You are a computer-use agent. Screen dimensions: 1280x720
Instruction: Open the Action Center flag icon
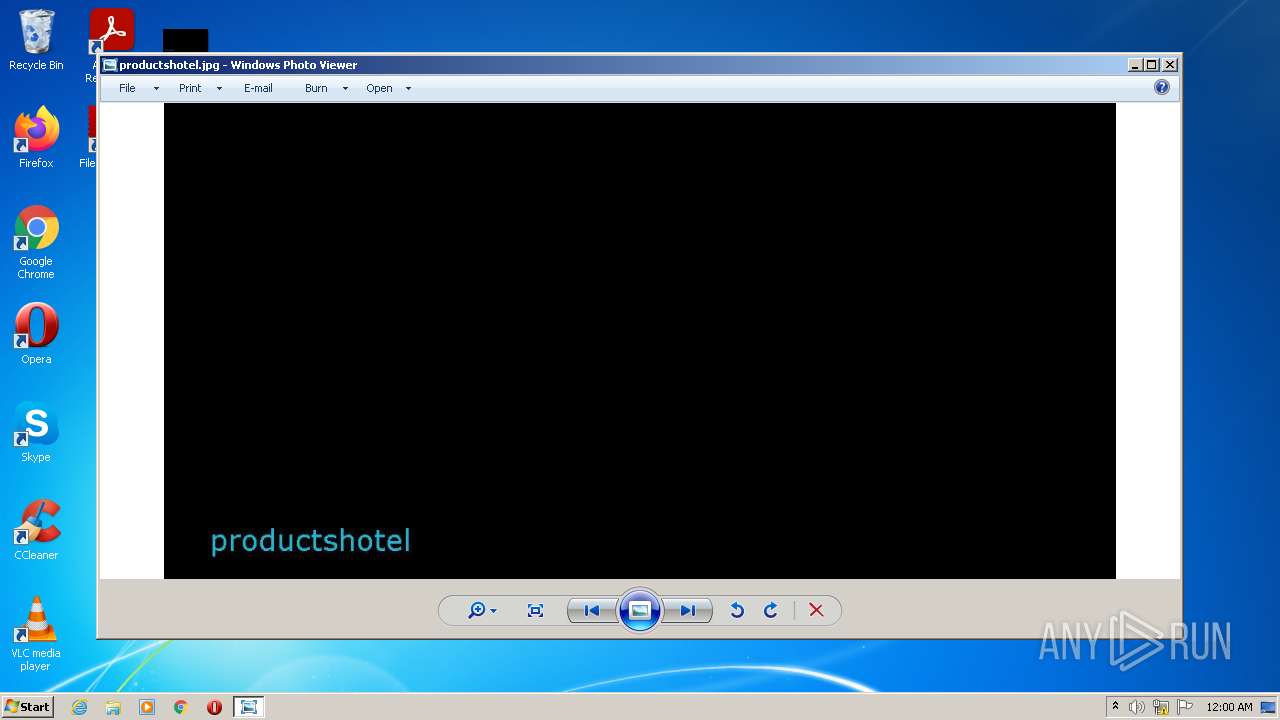pyautogui.click(x=1185, y=707)
